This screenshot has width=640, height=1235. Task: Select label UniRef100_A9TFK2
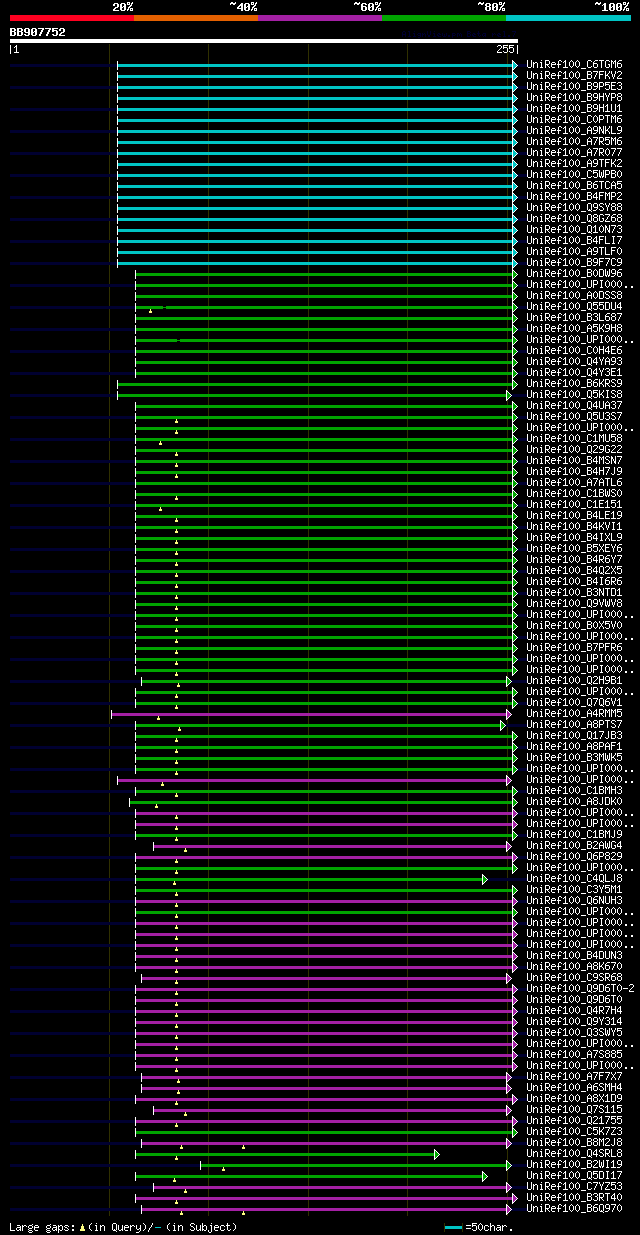(574, 163)
